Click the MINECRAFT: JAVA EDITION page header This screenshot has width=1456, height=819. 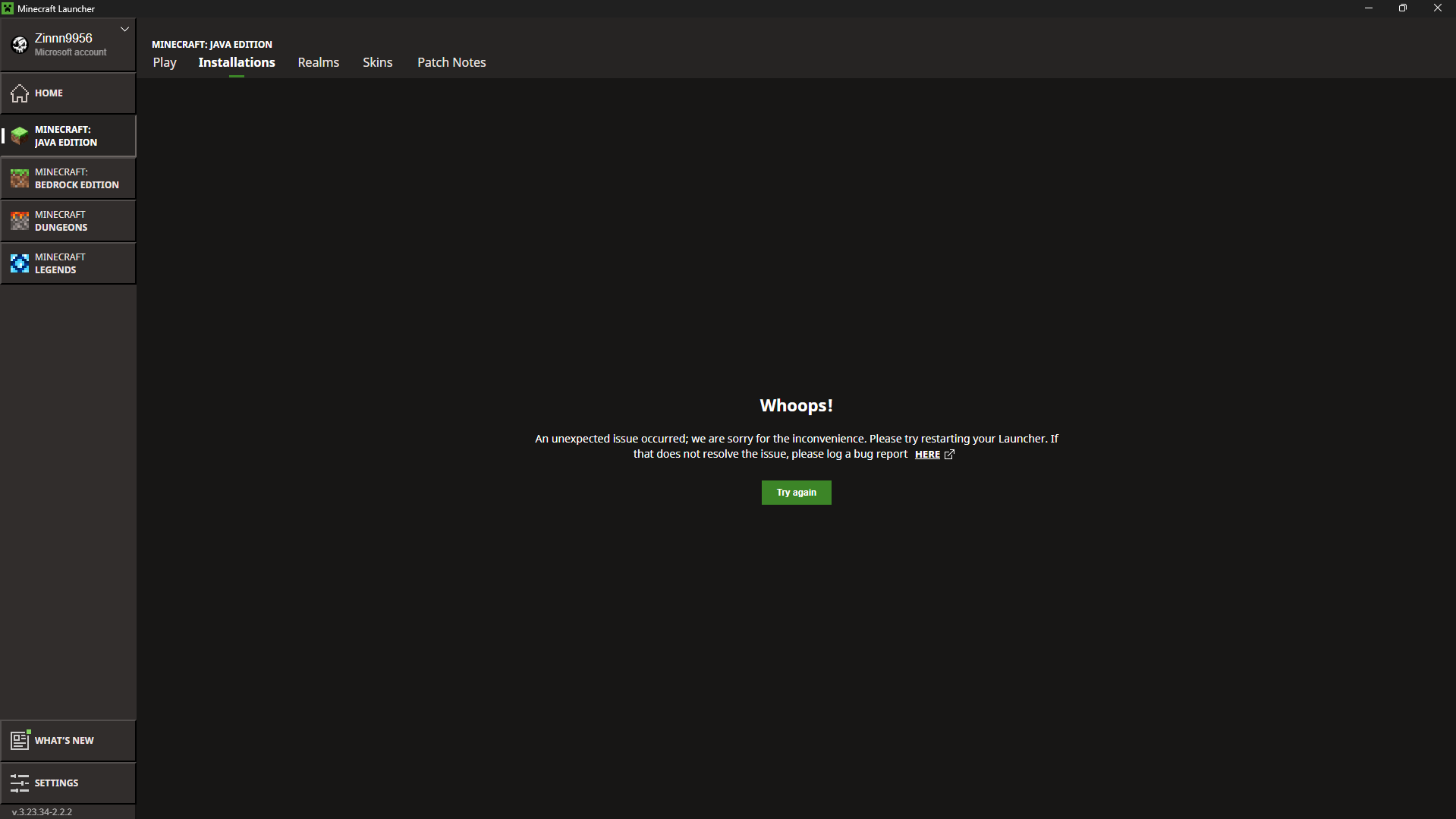coord(212,44)
